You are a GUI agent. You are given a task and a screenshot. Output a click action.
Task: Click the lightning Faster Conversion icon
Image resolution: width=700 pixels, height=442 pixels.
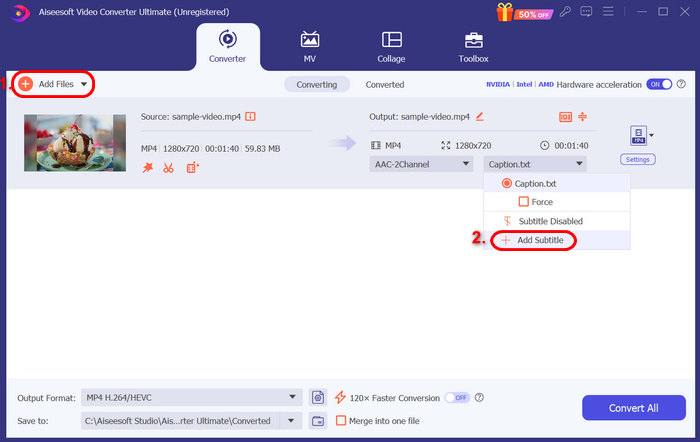pos(340,397)
